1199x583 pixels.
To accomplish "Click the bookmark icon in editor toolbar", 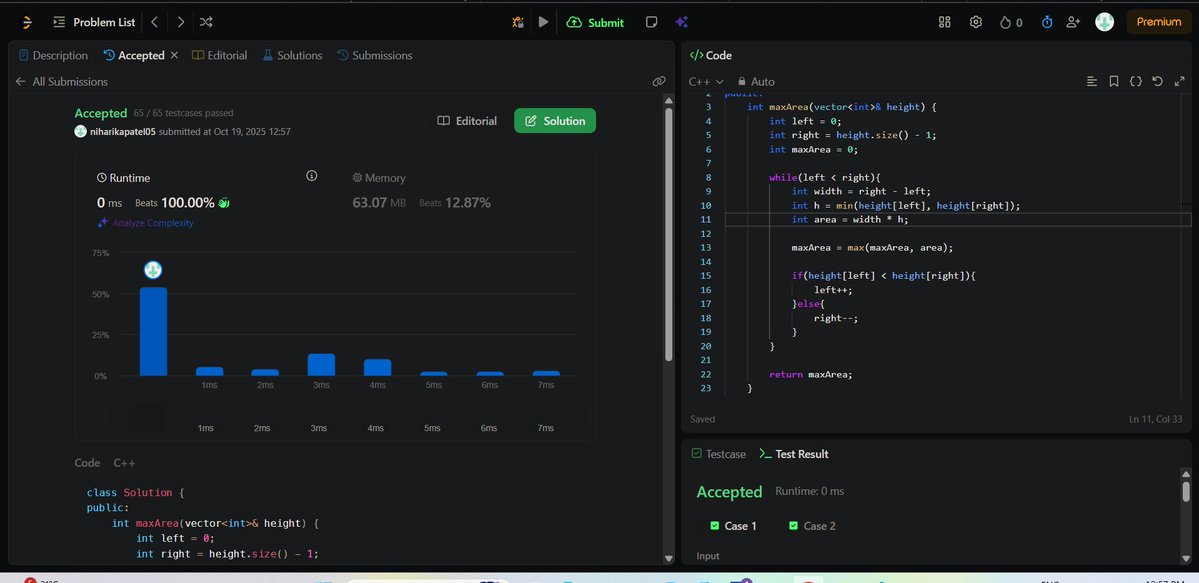I will (1114, 81).
